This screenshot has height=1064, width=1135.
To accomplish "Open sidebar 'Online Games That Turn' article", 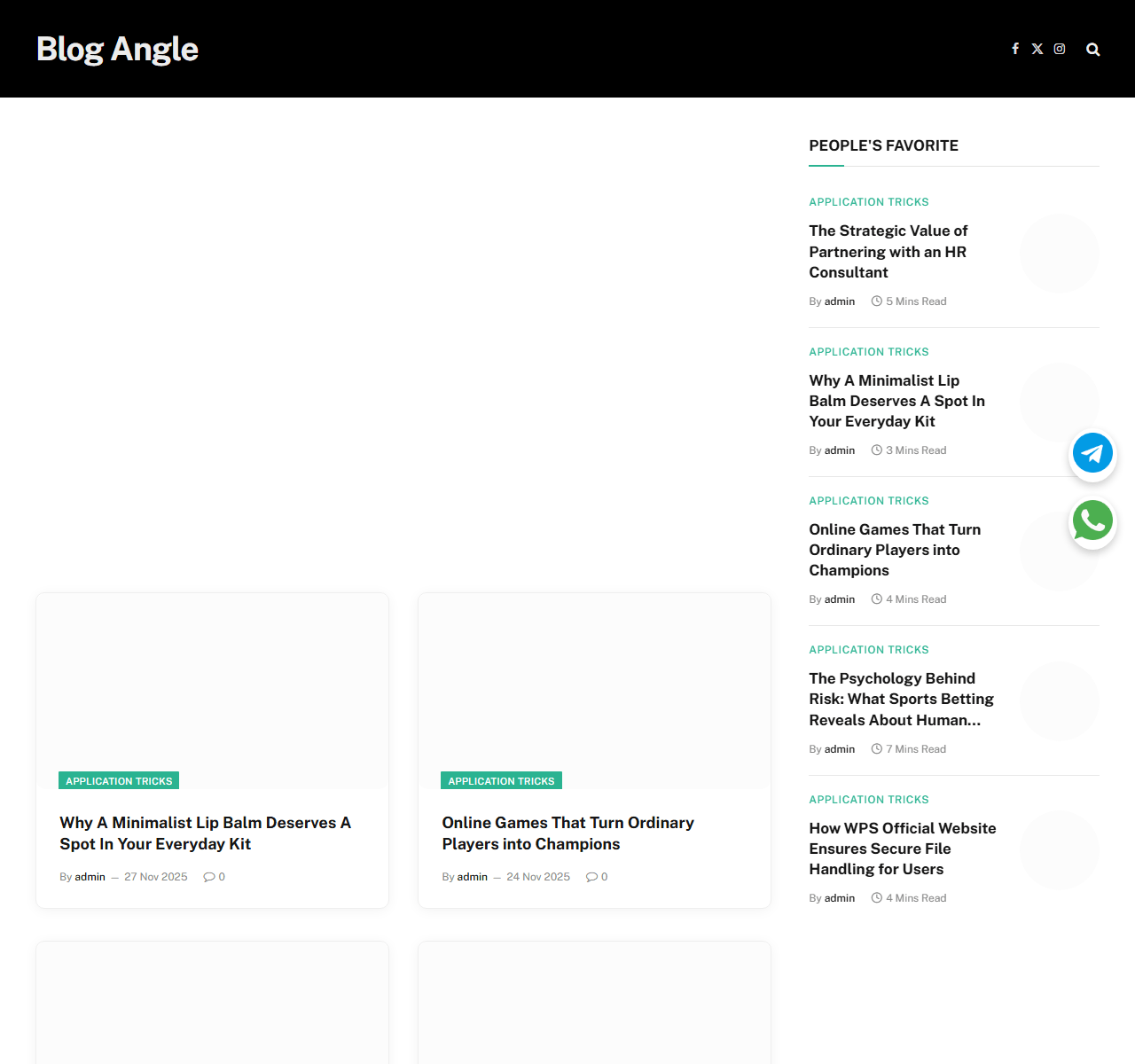I will 895,550.
